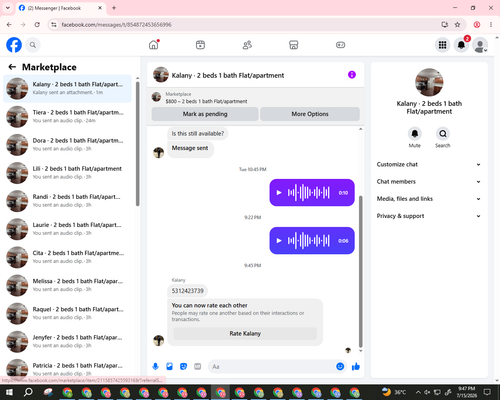This screenshot has height=400, width=500.
Task: Attach a file with the photo icon
Action: (169, 367)
